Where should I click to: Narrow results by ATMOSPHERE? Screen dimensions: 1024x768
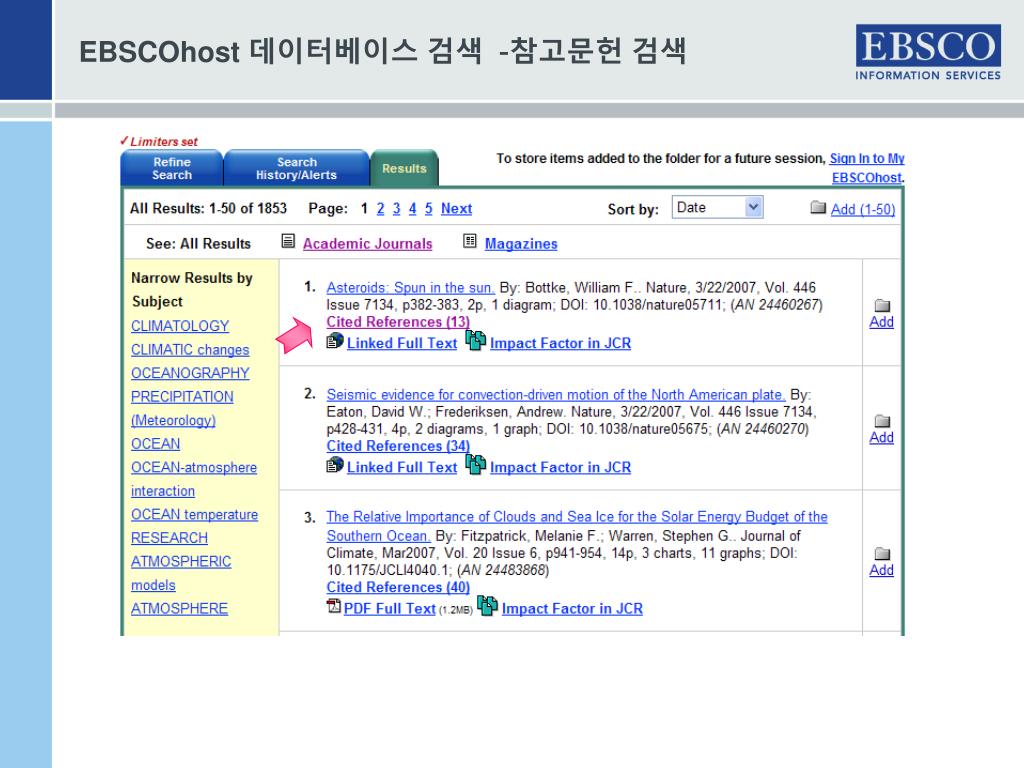click(180, 608)
